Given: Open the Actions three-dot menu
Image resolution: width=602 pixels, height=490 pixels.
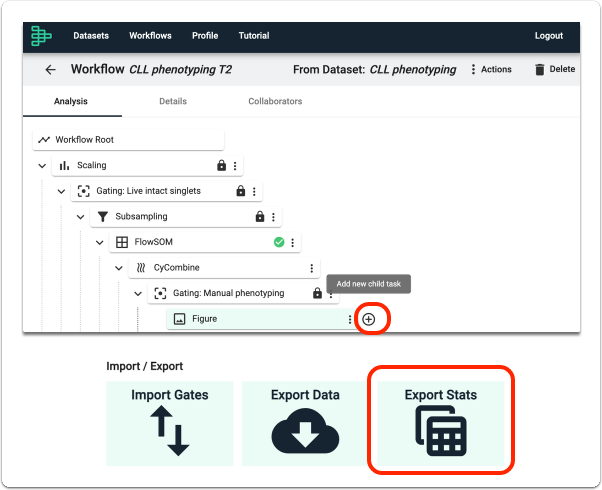Looking at the screenshot, I should coord(473,69).
